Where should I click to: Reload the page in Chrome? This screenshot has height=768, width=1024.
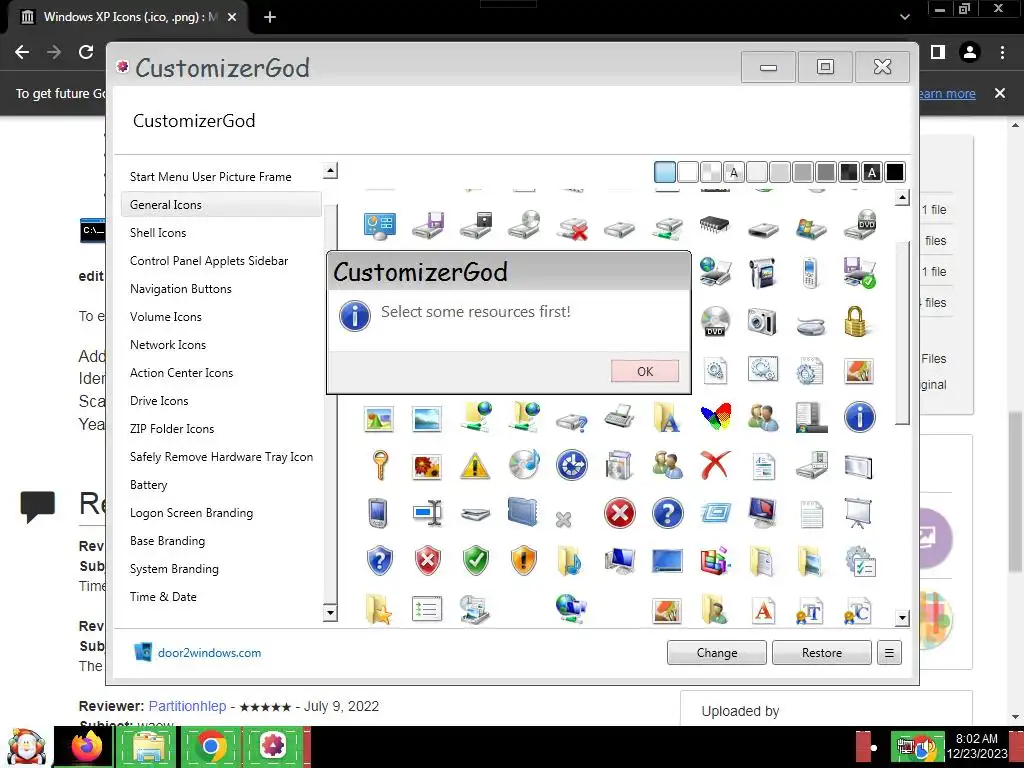(86, 52)
